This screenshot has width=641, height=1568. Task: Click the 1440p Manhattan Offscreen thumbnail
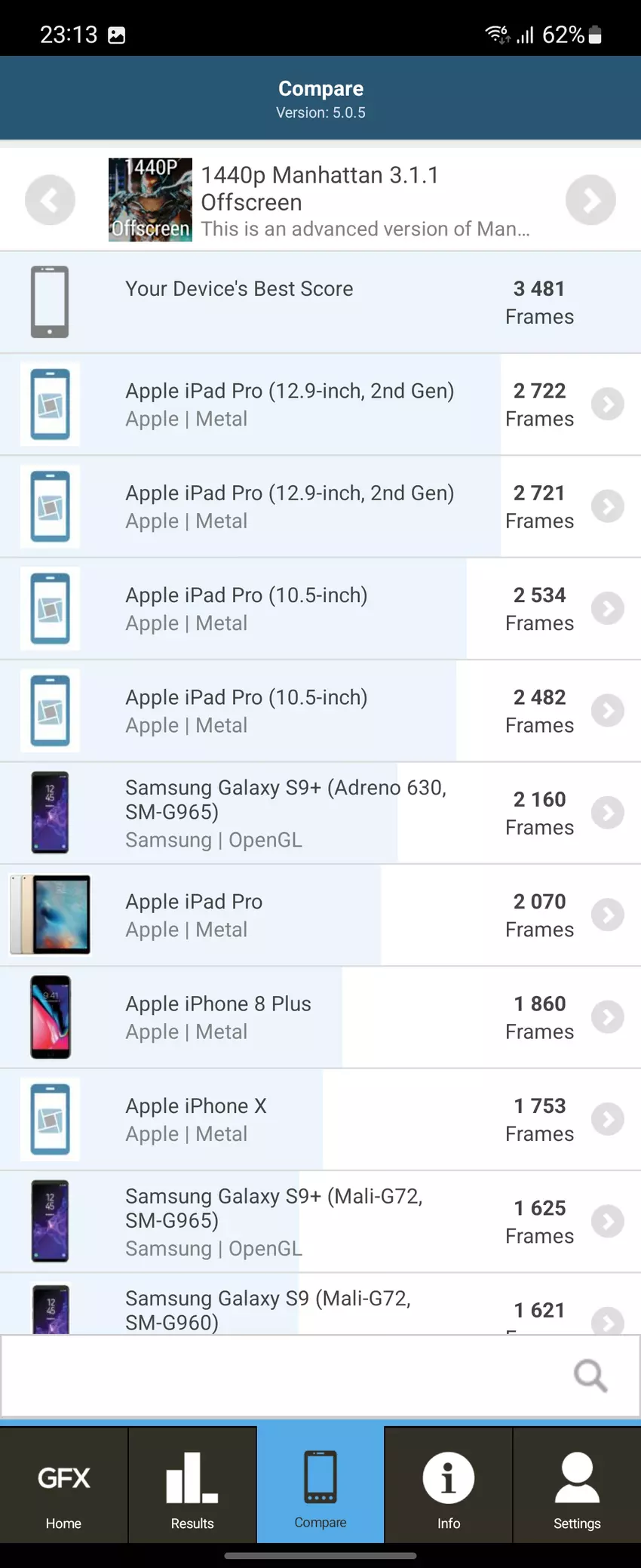150,200
